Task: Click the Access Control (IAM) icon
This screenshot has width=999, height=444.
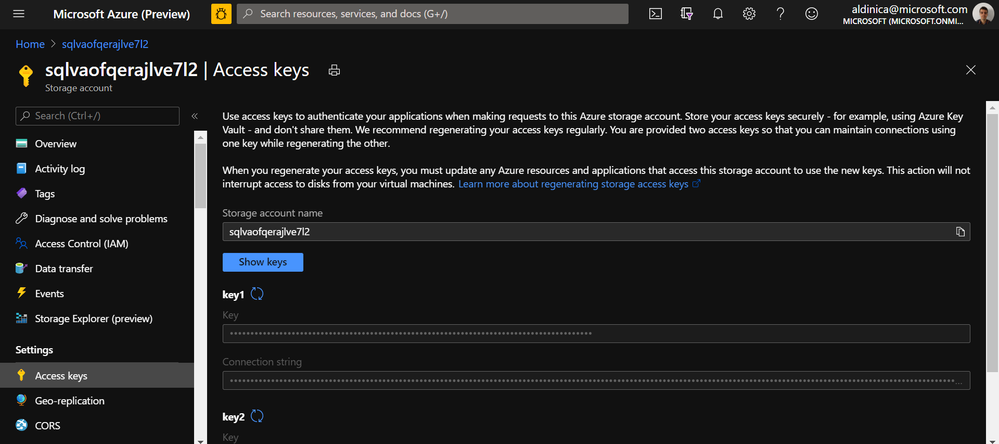Action: [22, 243]
